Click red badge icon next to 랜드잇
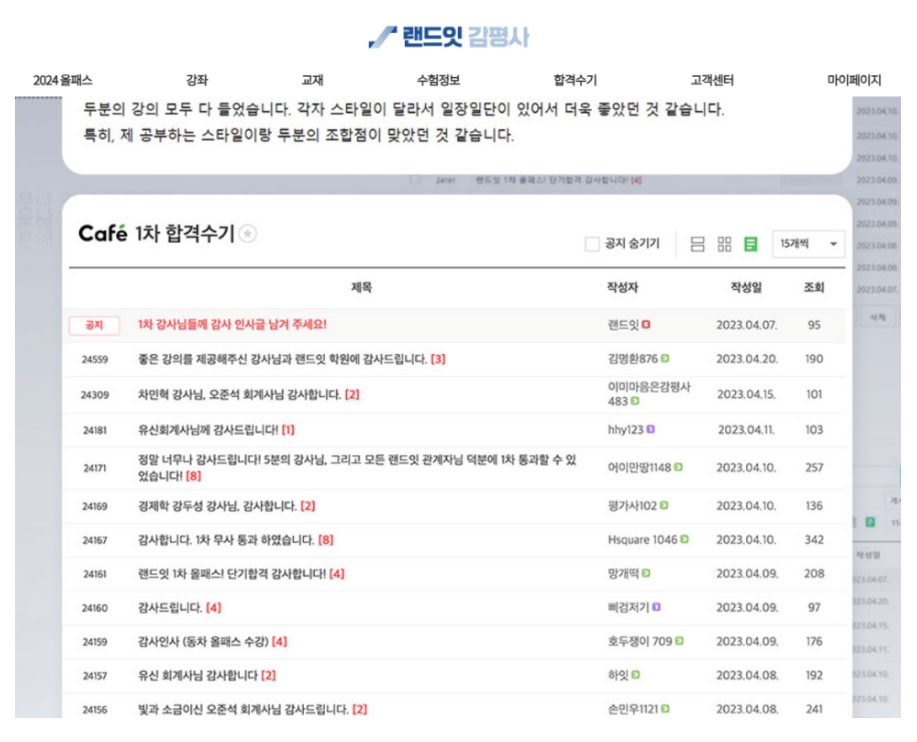The width and height of the screenshot is (917, 742). pyautogui.click(x=646, y=325)
